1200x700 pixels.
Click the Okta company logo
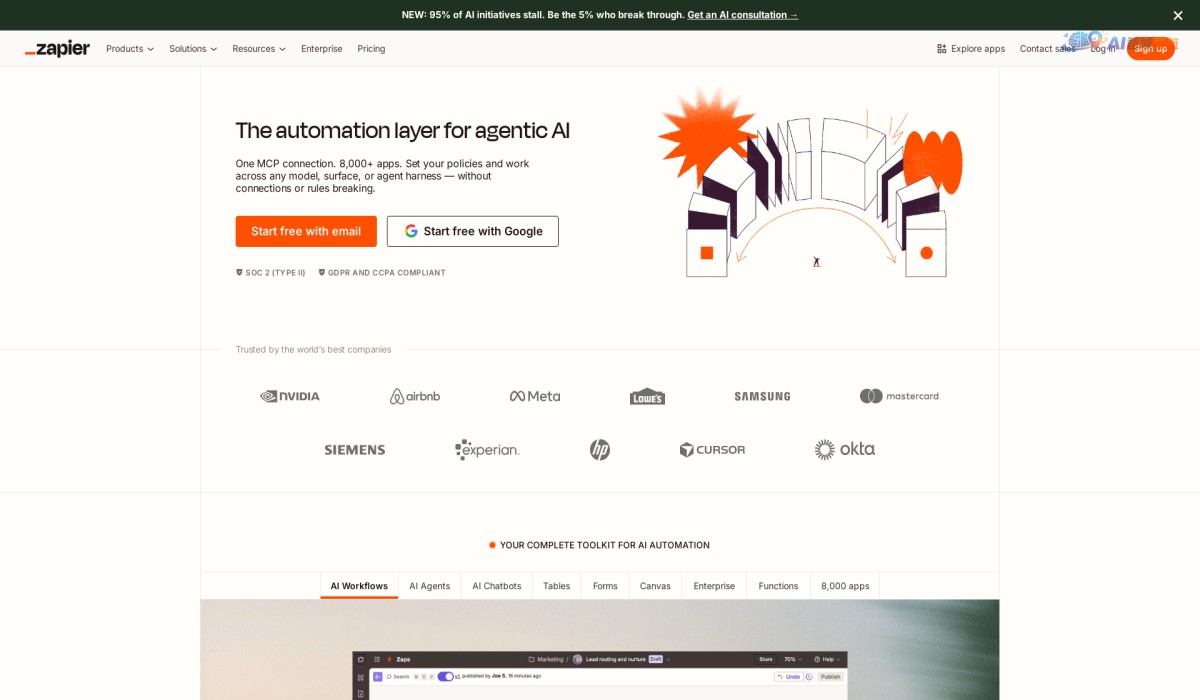click(845, 450)
